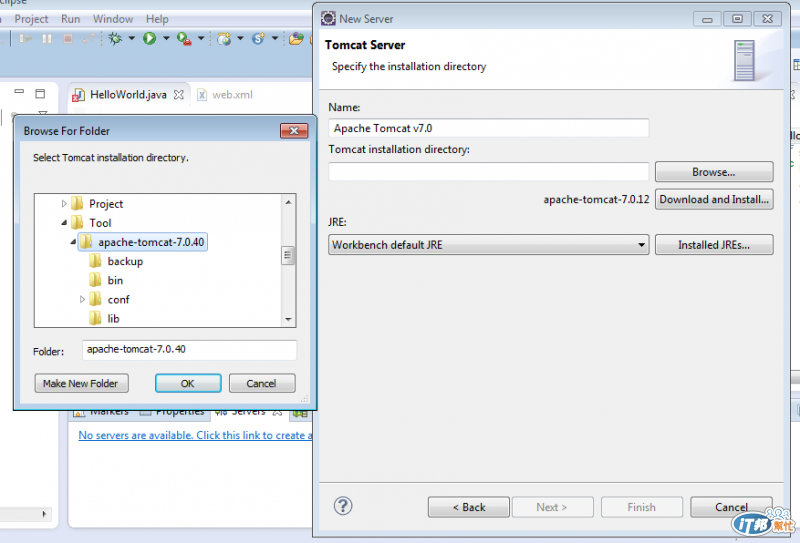The width and height of the screenshot is (800, 543).
Task: Minimize the left Eclipse view panel
Action: pos(19,92)
